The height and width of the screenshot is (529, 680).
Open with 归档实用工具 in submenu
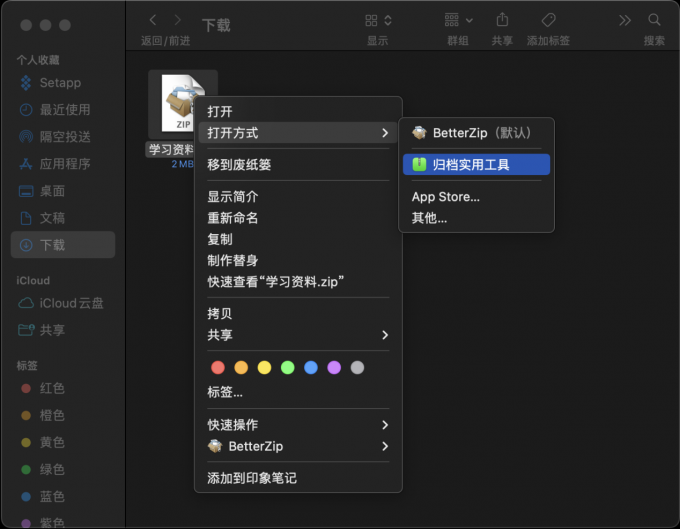click(476, 165)
